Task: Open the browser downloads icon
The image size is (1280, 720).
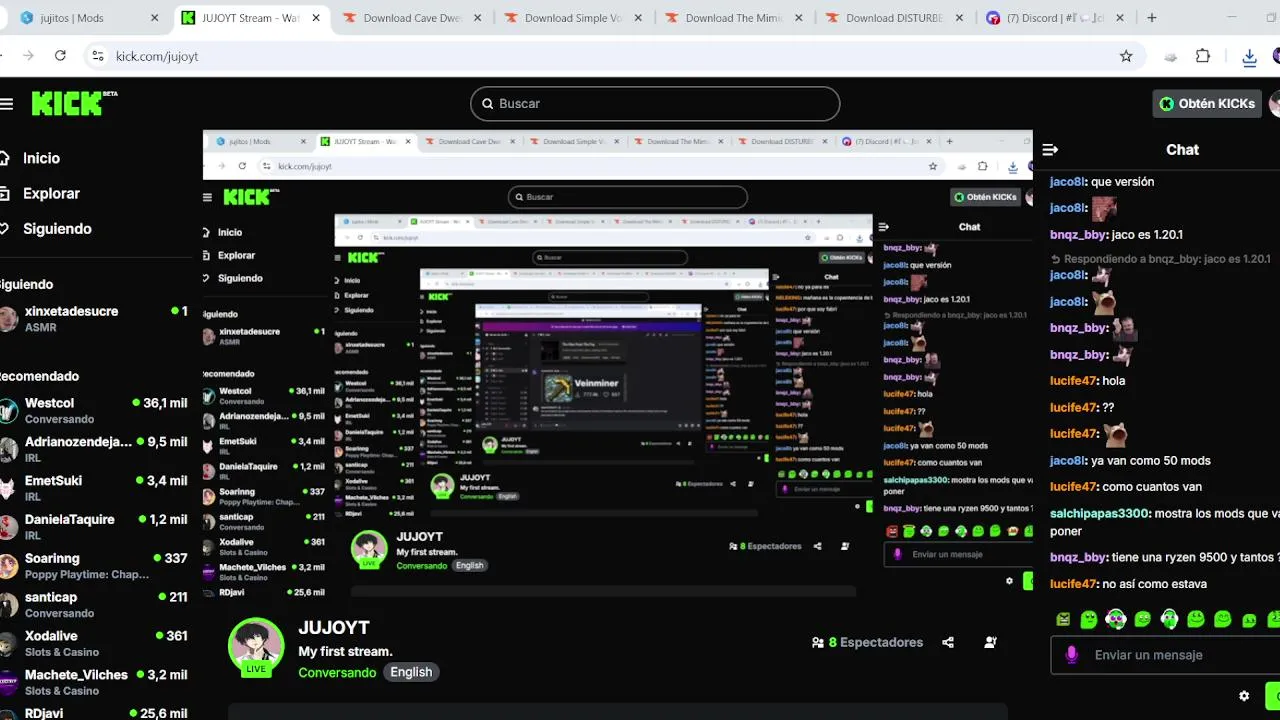Action: pyautogui.click(x=1249, y=57)
